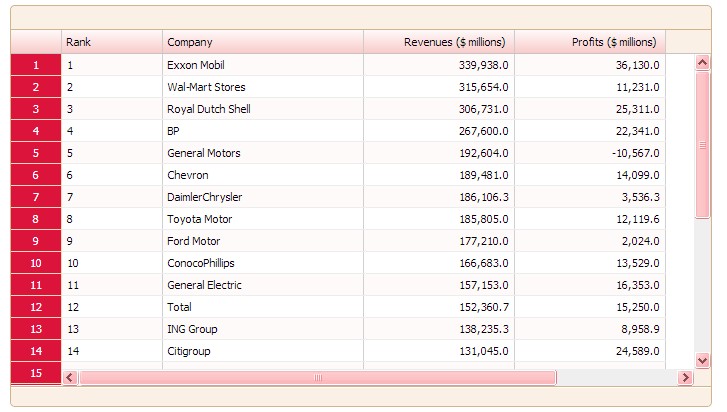Screen dimensions: 727x412
Task: Click the Toyota Motor company cell
Action: [x=262, y=219]
